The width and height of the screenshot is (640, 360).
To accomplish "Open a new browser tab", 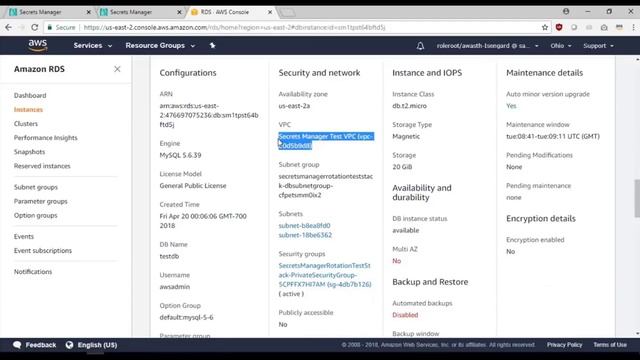I will point(287,12).
